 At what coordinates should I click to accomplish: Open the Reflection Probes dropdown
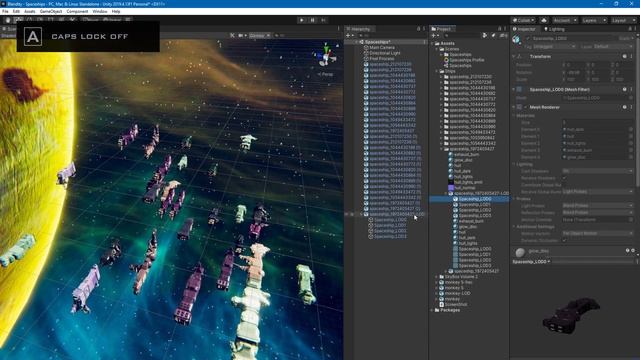click(598, 213)
